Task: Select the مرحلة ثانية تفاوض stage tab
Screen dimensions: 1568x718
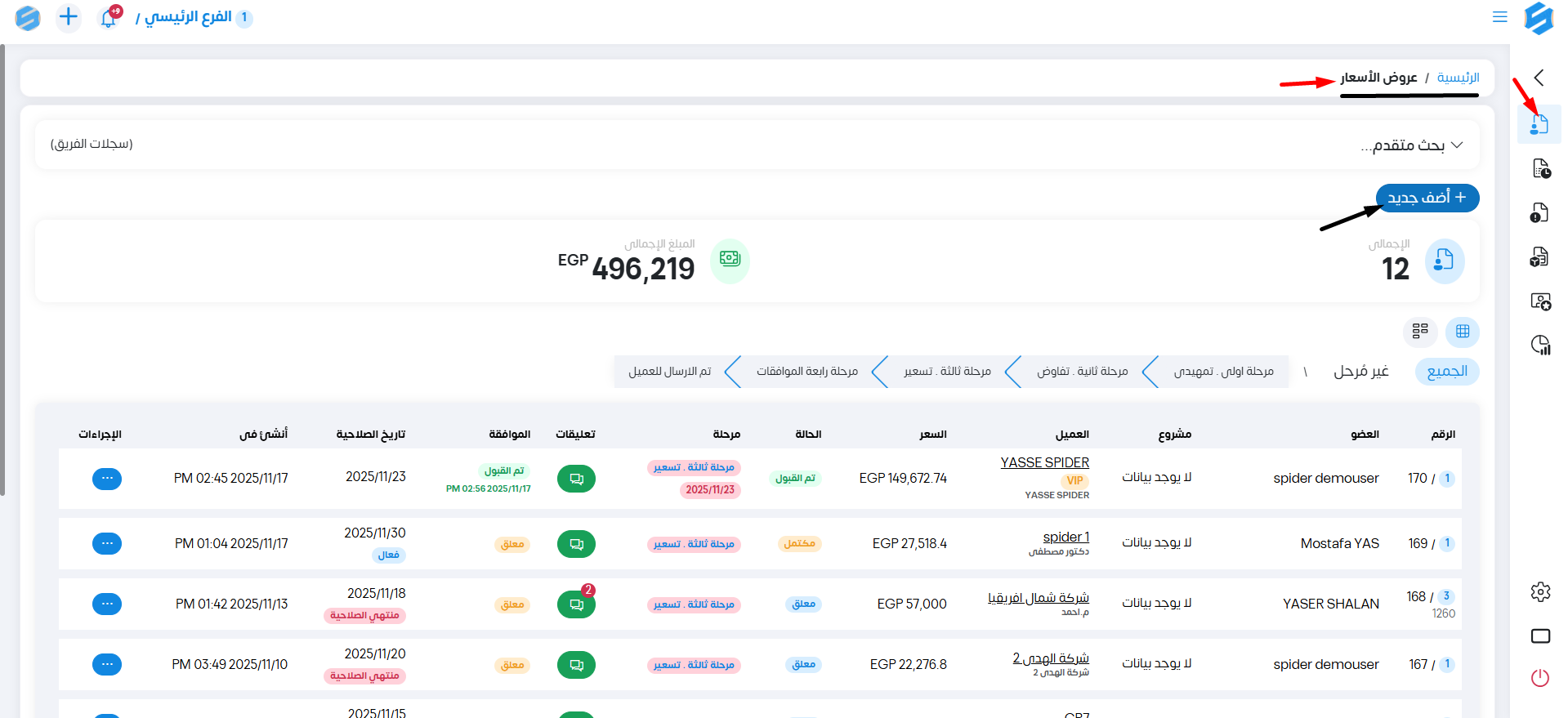Action: coord(1082,372)
